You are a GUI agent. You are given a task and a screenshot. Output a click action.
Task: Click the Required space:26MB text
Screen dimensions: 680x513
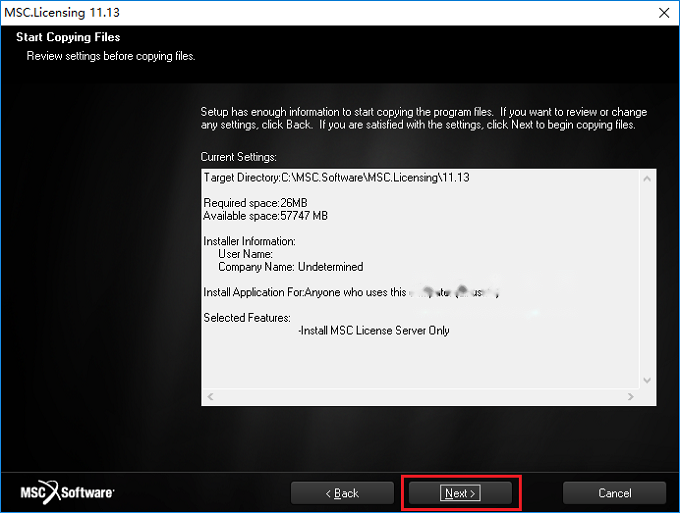click(x=255, y=203)
